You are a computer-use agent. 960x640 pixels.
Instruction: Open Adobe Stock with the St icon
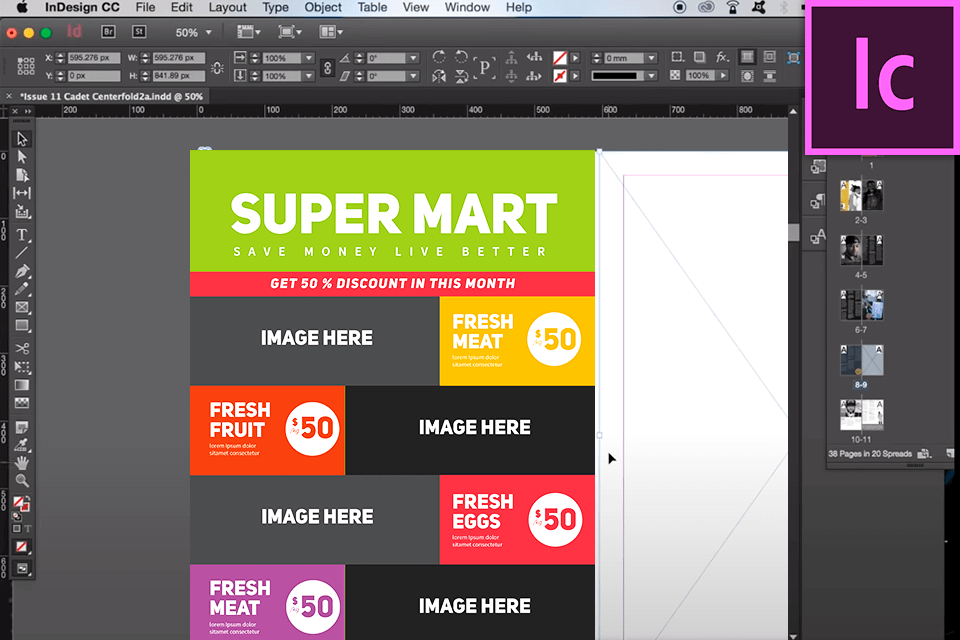140,31
